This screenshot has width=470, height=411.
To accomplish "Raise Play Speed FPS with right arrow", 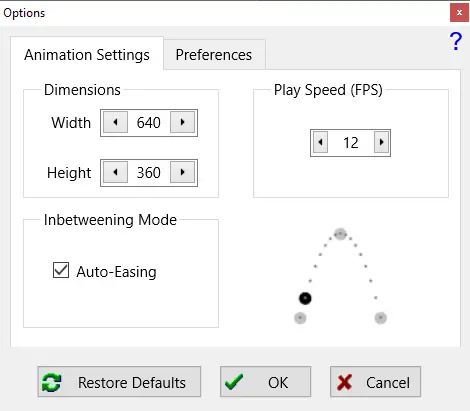I will tap(381, 142).
